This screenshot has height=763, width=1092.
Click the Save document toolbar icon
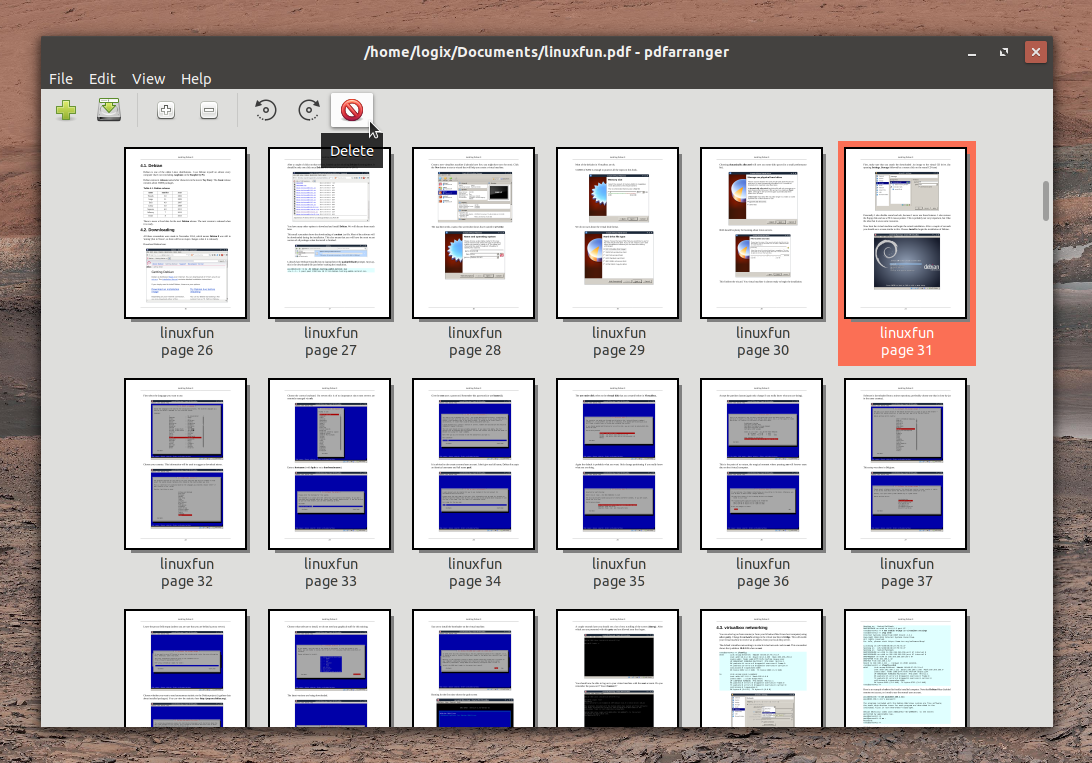109,110
